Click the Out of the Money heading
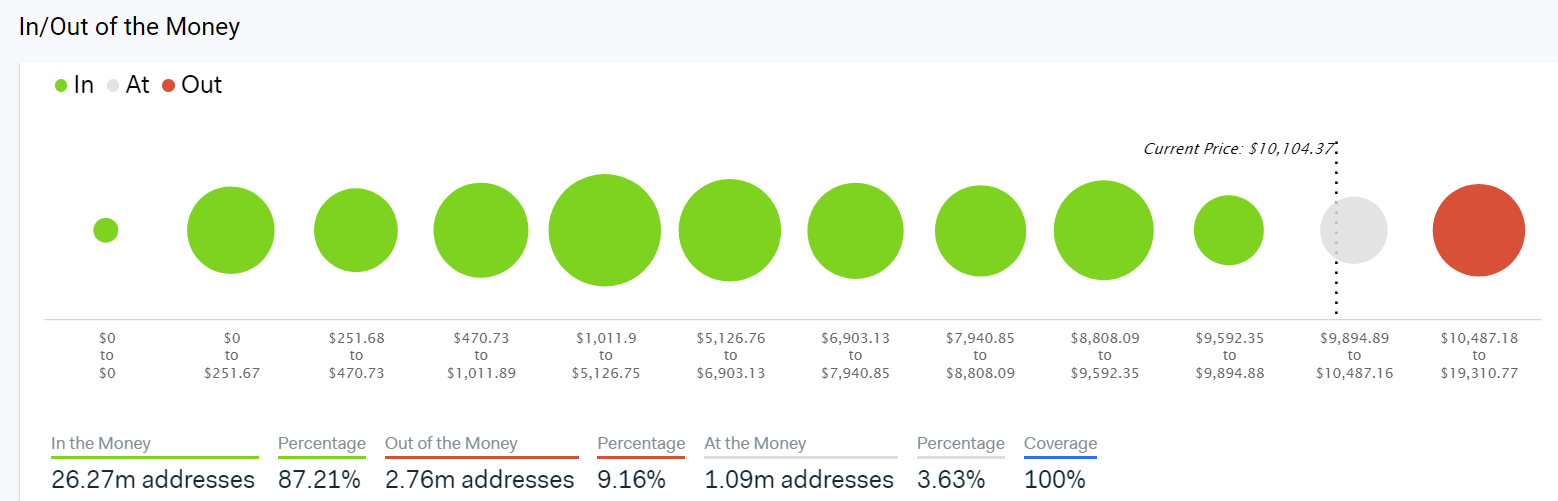 click(x=451, y=443)
